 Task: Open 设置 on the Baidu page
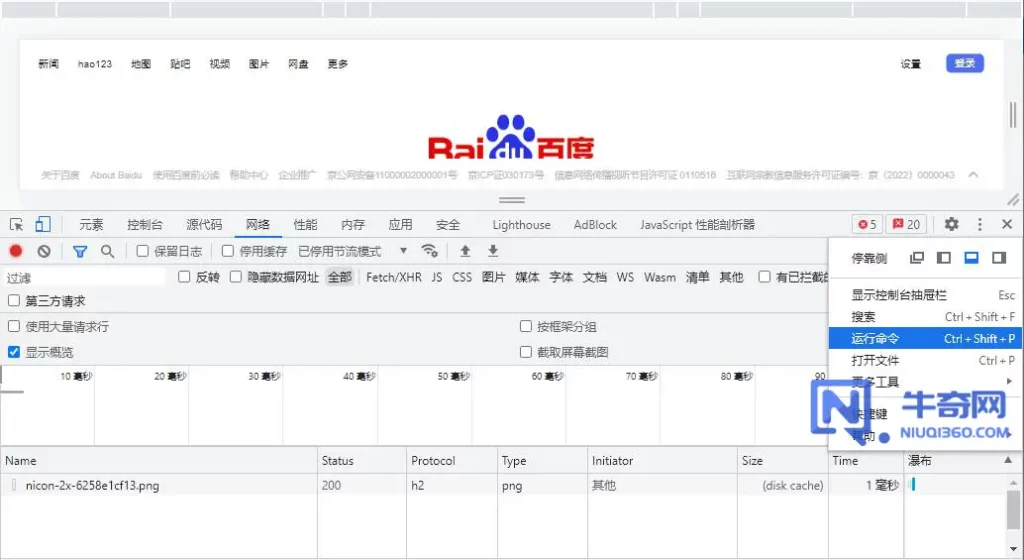coord(911,63)
